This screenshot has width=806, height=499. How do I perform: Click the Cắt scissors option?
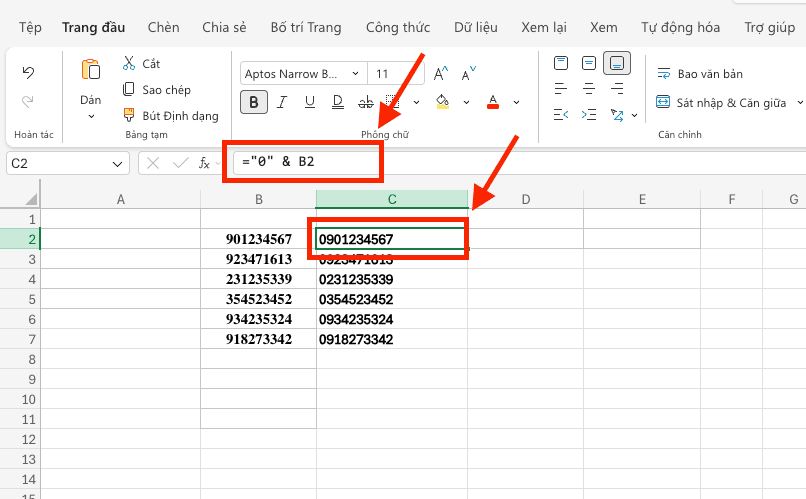(x=141, y=63)
